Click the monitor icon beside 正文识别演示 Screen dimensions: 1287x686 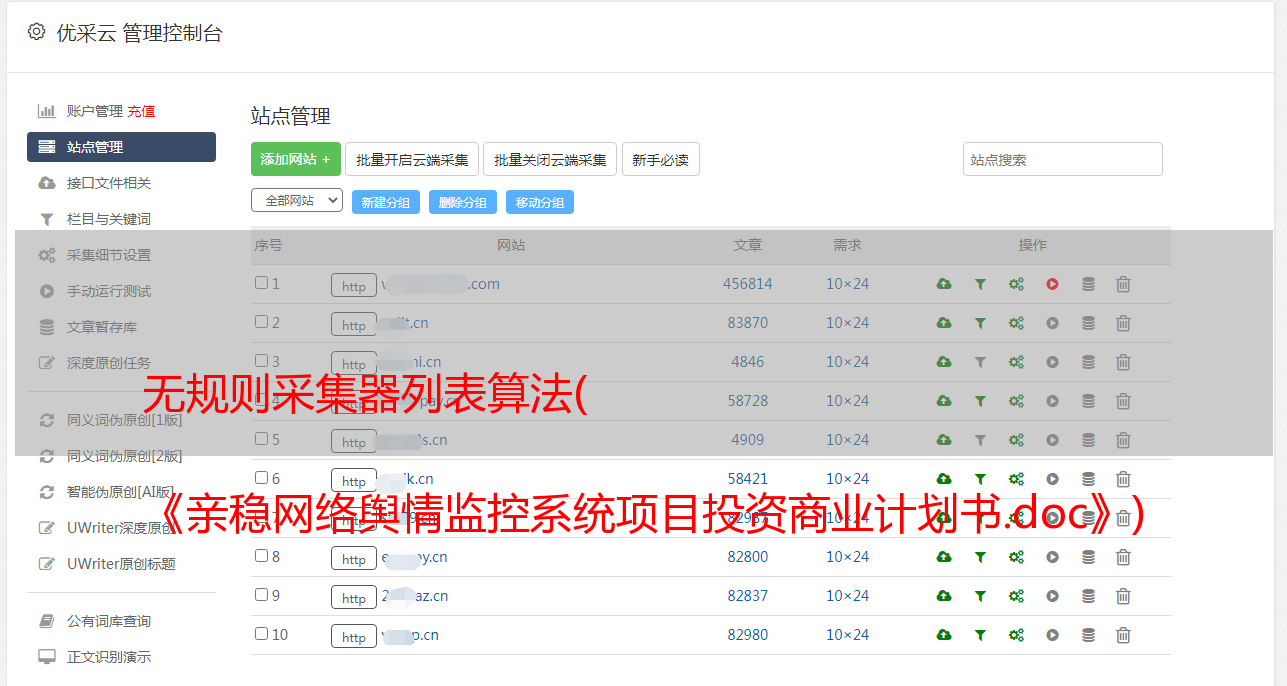pyautogui.click(x=47, y=657)
